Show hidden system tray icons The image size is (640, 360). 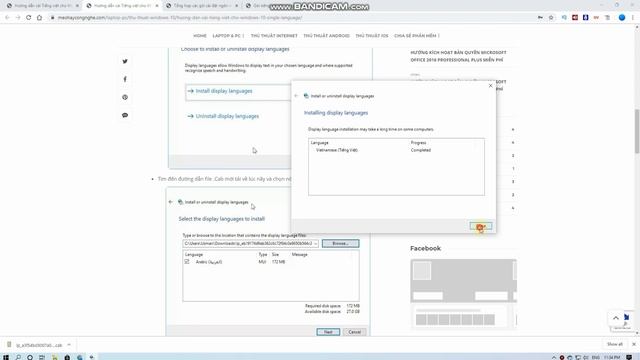[x=553, y=357]
